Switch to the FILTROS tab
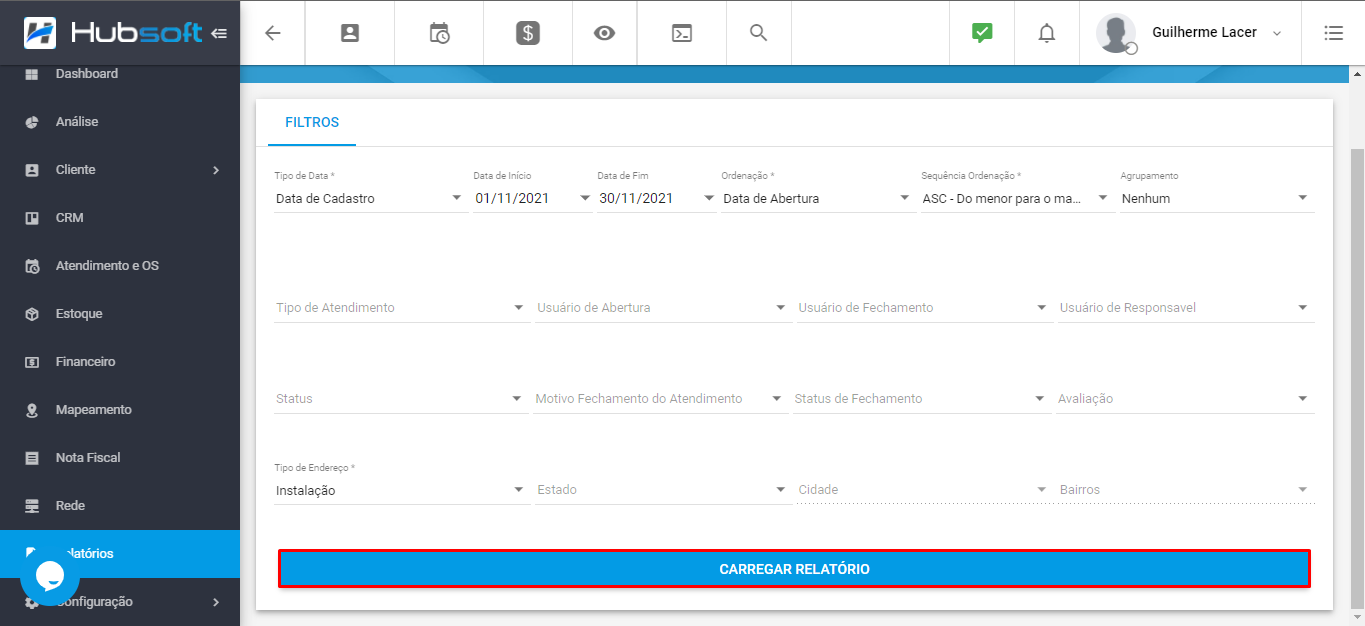 (x=311, y=121)
